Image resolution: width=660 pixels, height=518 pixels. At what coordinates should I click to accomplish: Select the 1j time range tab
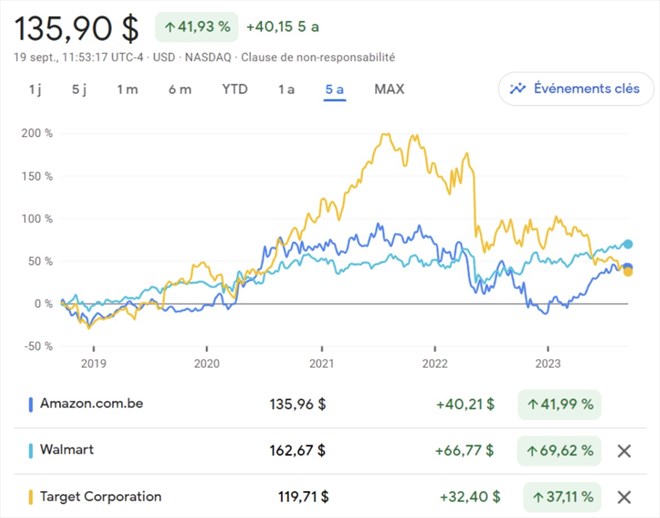(35, 89)
